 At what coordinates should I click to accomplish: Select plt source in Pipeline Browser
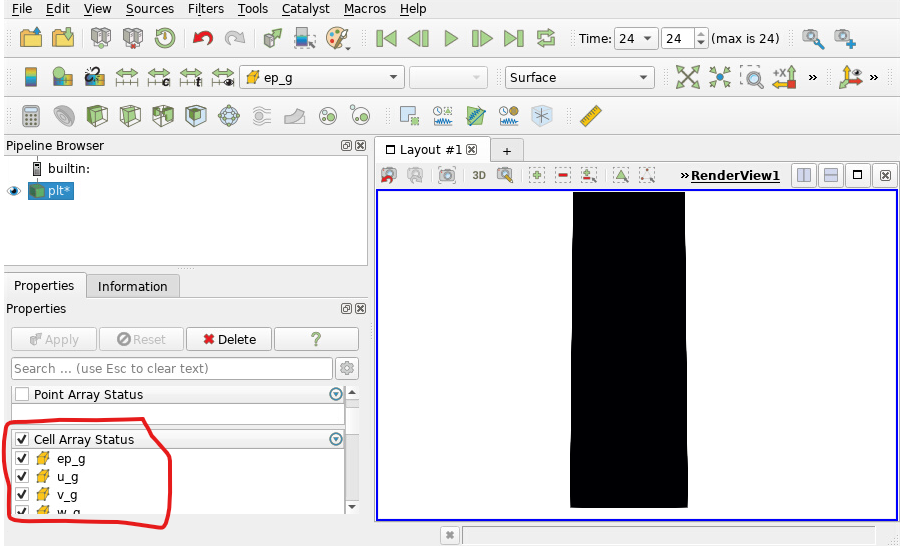click(x=51, y=191)
